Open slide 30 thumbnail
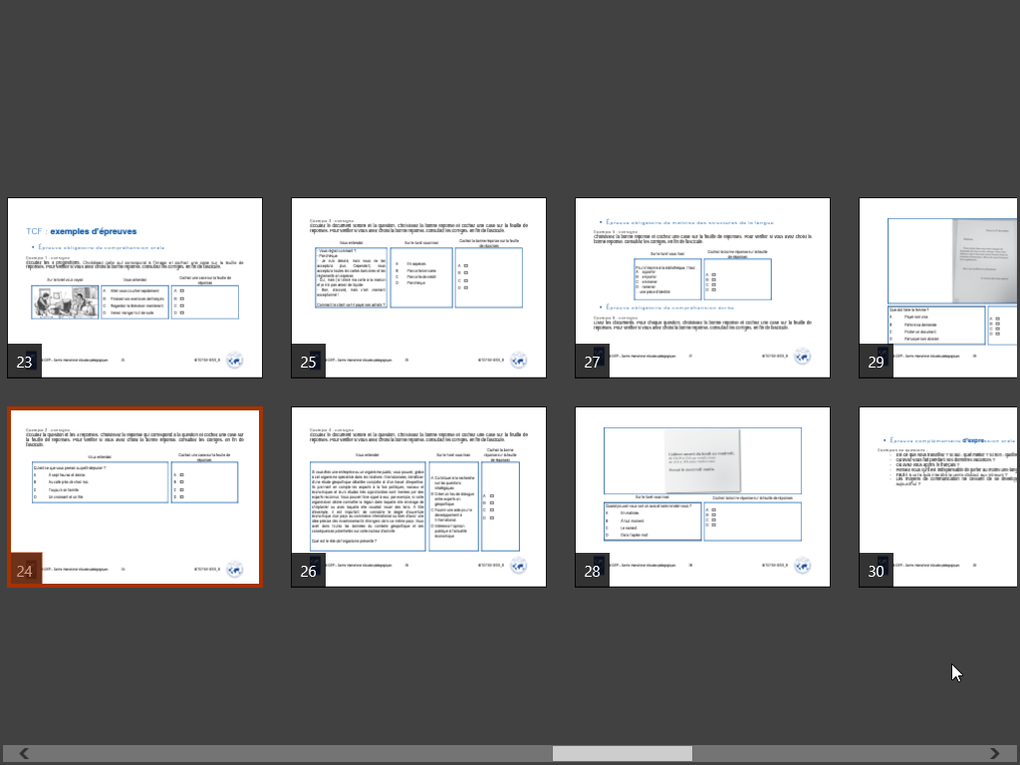1020x765 pixels. (x=939, y=497)
